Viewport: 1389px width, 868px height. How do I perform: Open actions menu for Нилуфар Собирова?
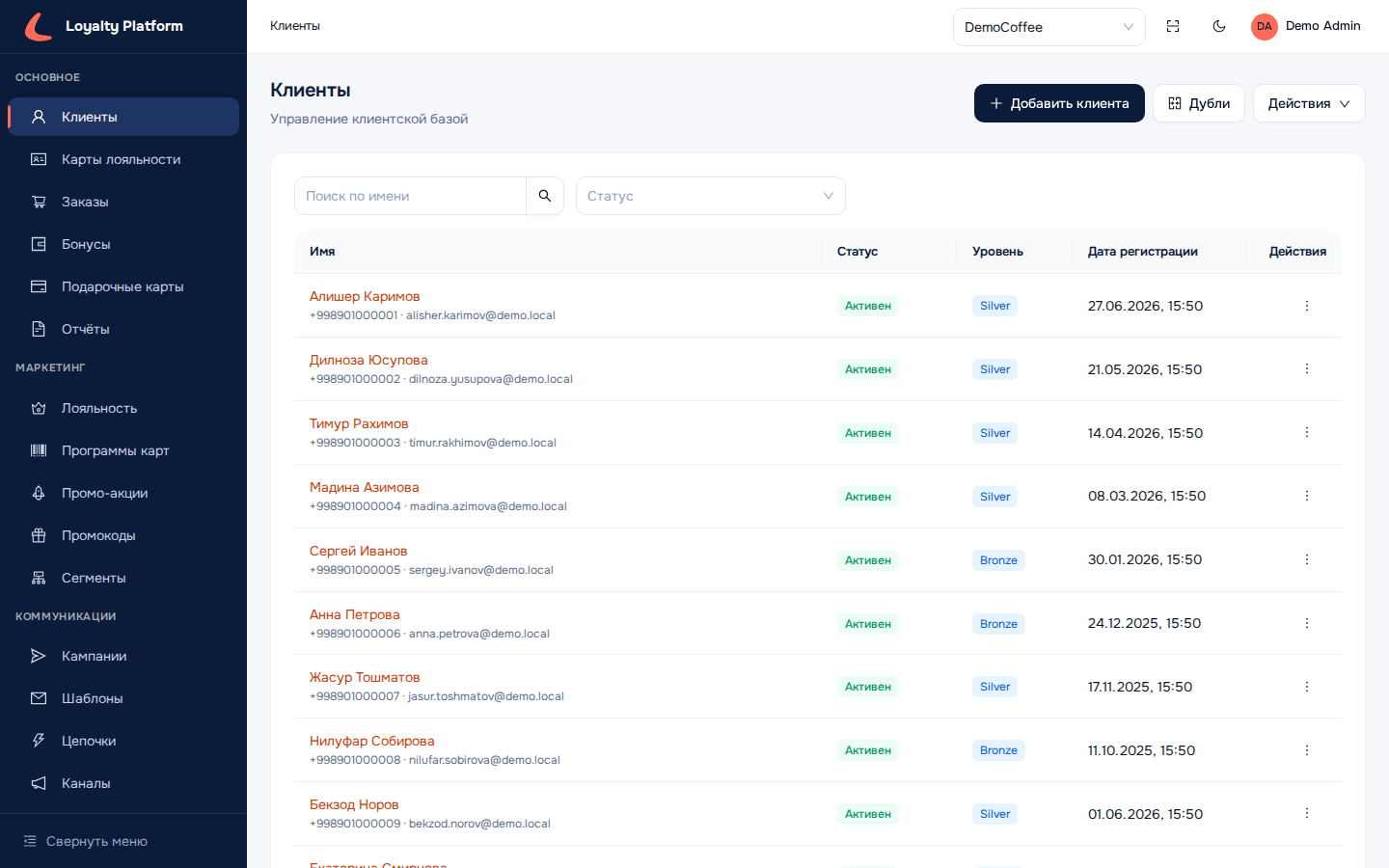1307,750
